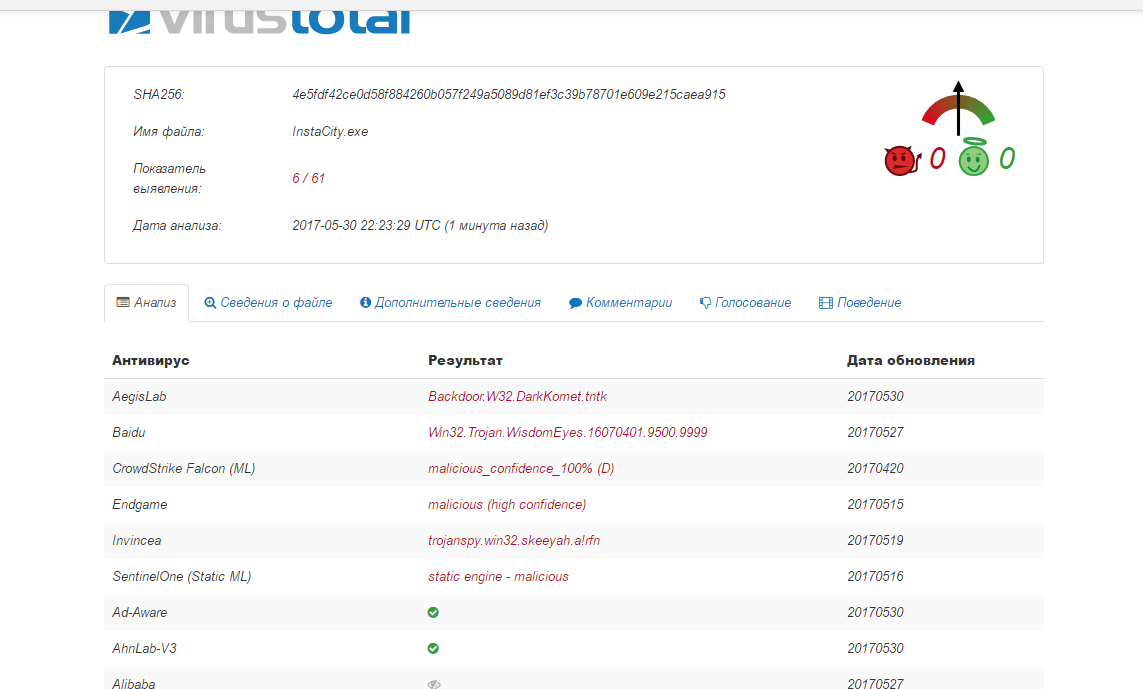Open the Комментарии tab
Image resolution: width=1143 pixels, height=689 pixels.
pyautogui.click(x=620, y=303)
